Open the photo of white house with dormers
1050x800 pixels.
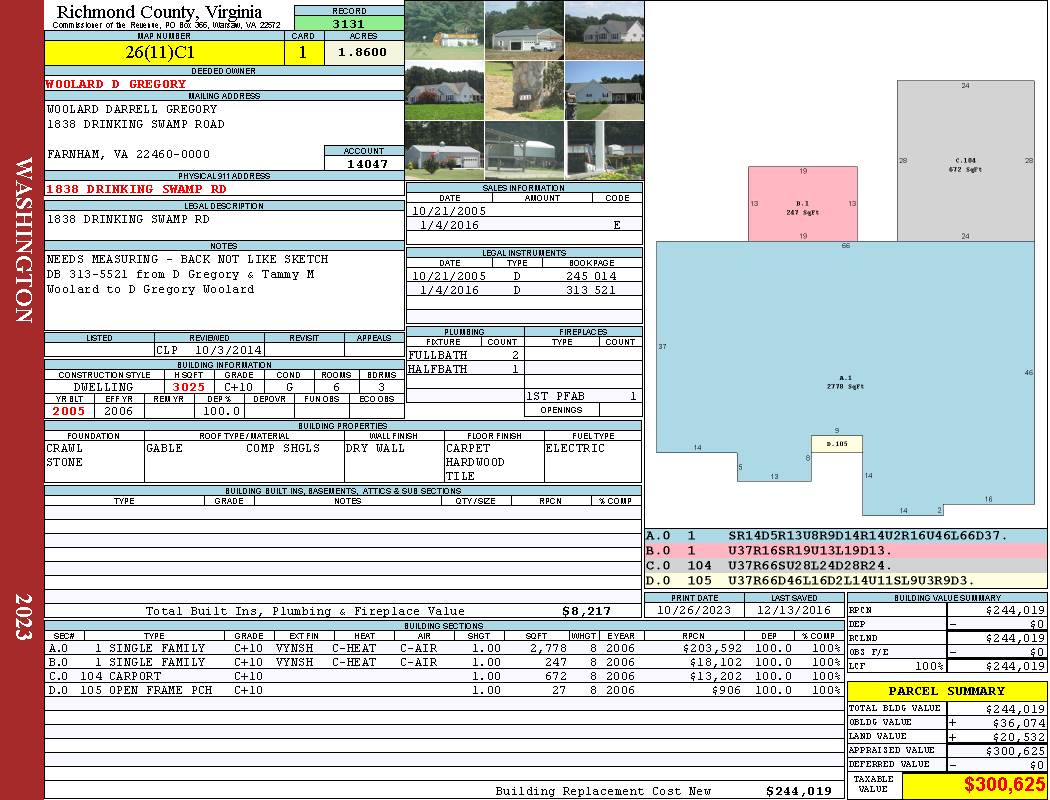[605, 30]
